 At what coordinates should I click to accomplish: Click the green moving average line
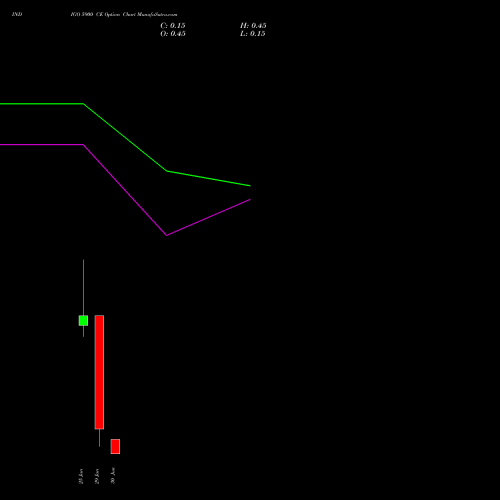point(125,138)
